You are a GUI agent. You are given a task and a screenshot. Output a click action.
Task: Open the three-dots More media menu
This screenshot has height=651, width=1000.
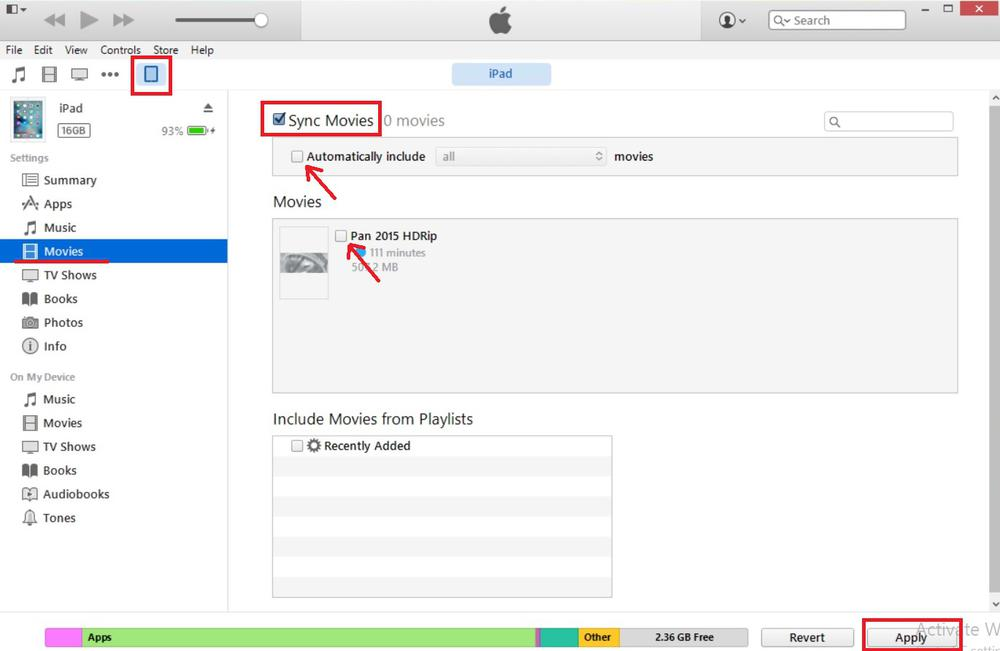pos(110,75)
